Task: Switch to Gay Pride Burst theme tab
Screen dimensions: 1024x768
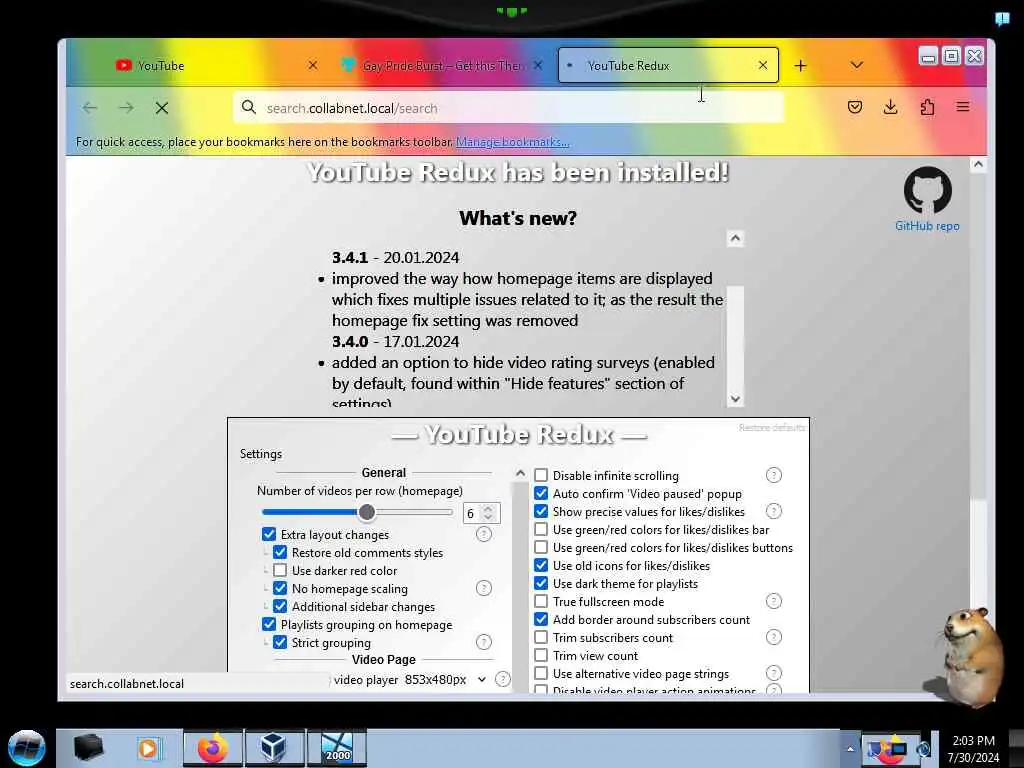Action: 443,65
